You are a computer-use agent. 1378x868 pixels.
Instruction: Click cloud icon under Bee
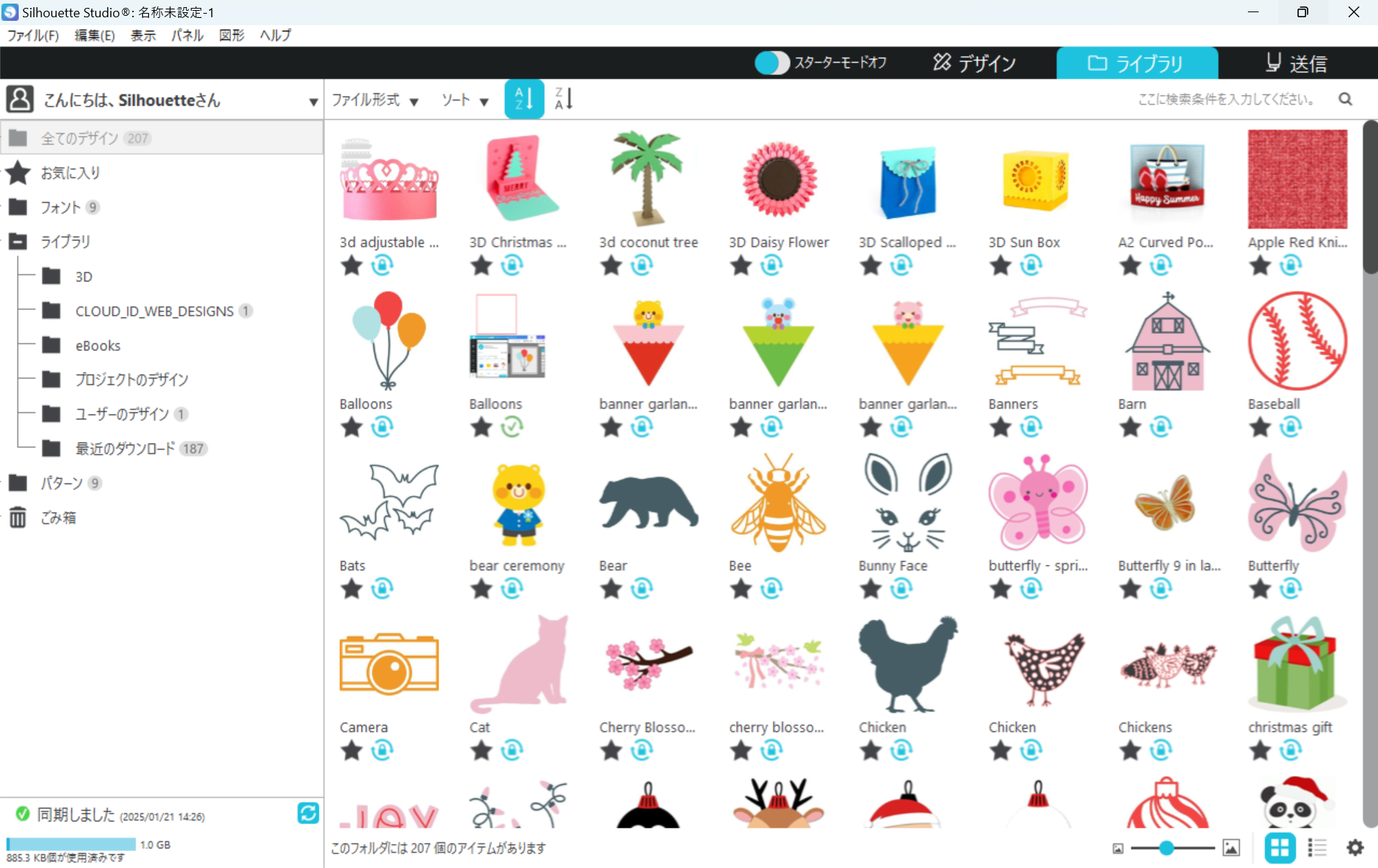[x=771, y=589]
